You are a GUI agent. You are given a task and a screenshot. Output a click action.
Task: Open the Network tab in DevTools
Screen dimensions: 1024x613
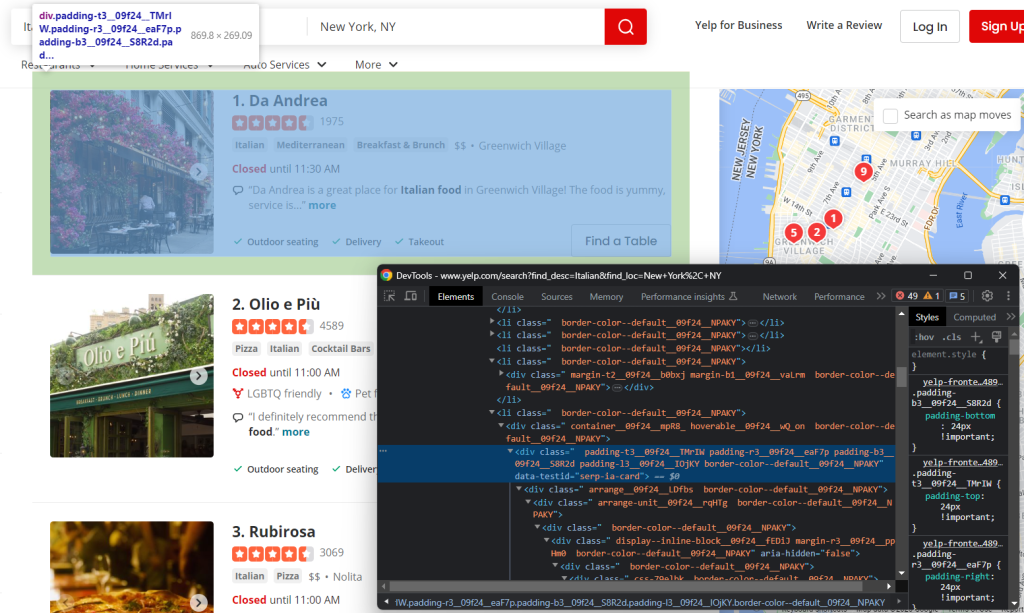point(779,296)
